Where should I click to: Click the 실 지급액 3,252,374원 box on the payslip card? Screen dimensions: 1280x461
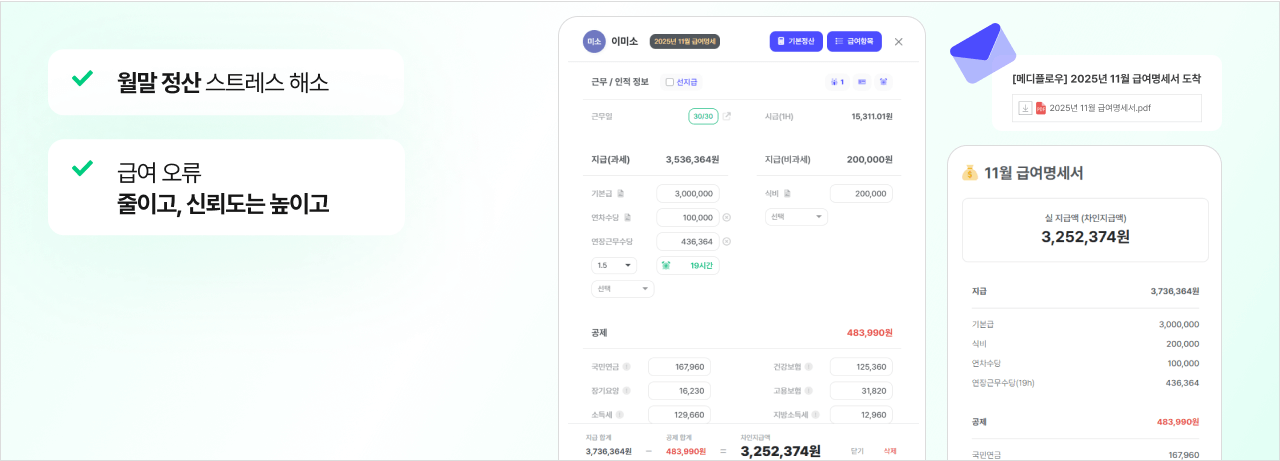click(1085, 230)
